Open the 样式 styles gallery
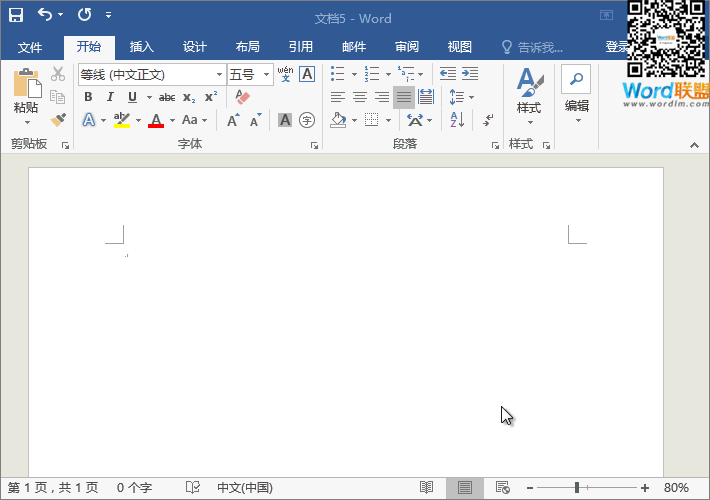This screenshot has width=710, height=500. [529, 96]
